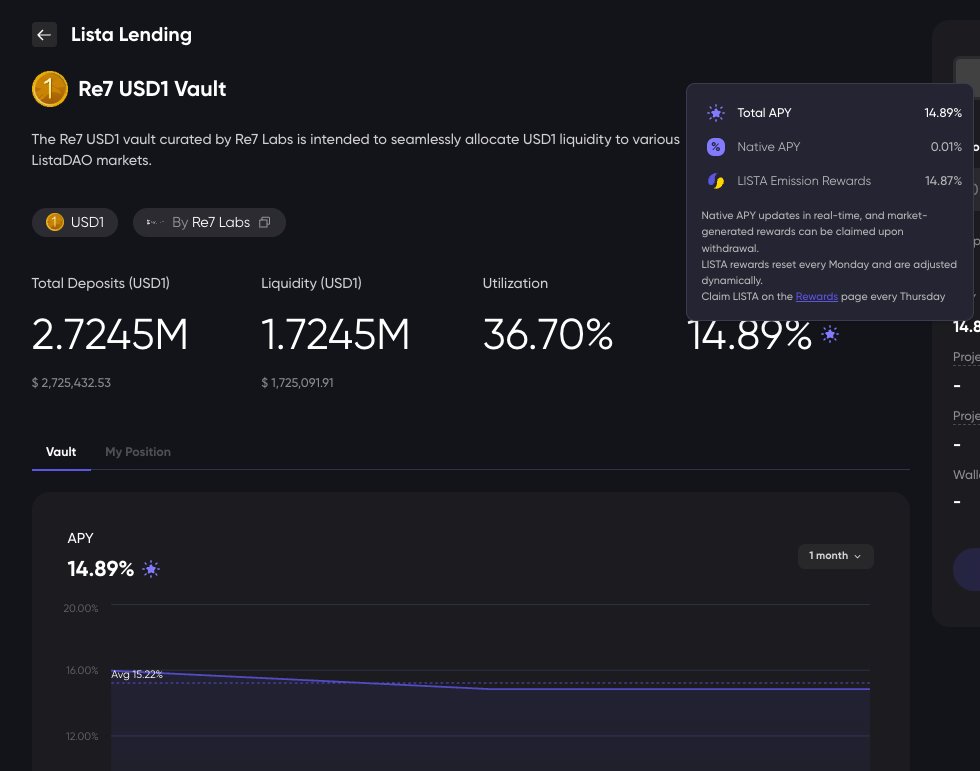The image size is (980, 771).
Task: Click the USD1 token chip
Action: click(x=75, y=222)
